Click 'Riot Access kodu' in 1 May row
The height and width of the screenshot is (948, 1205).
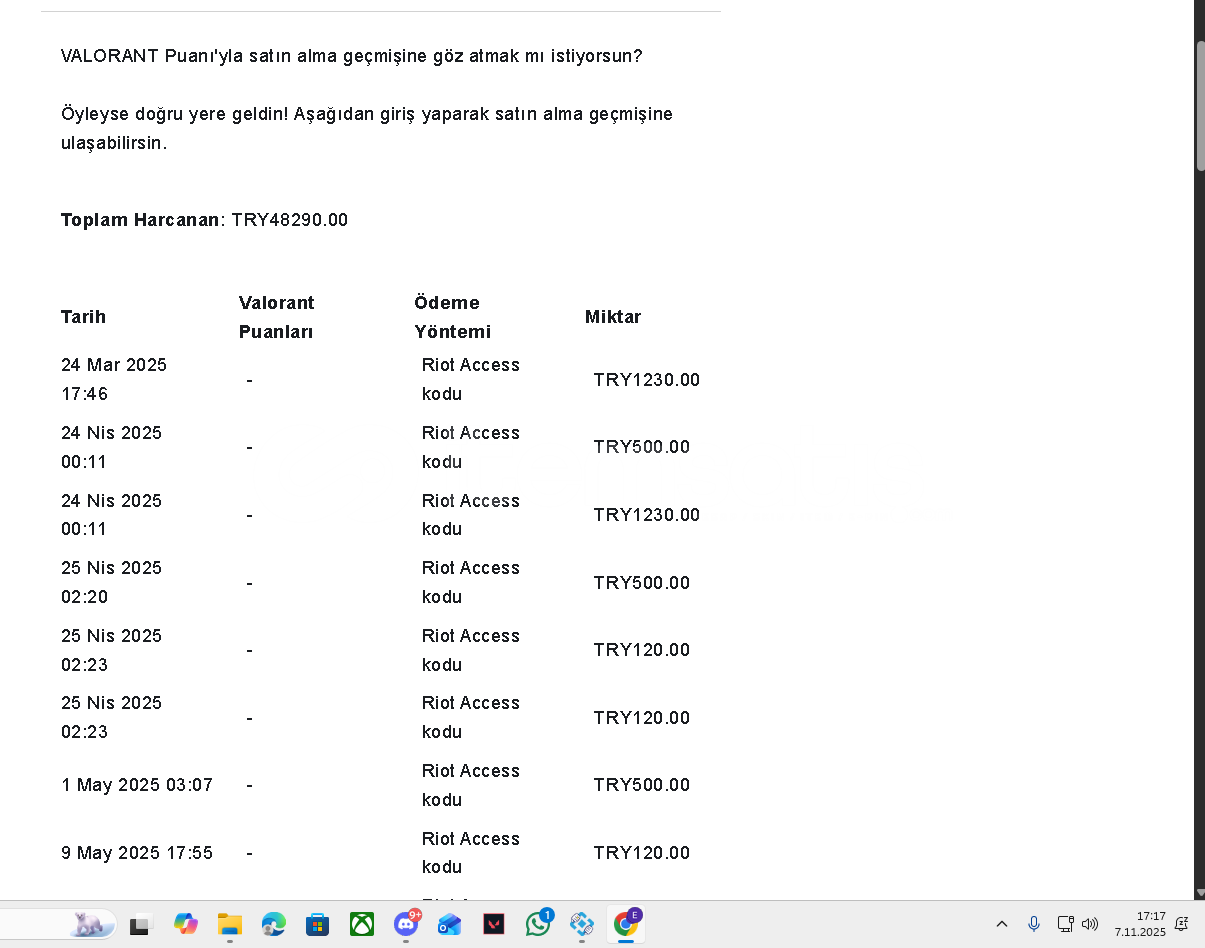point(471,785)
